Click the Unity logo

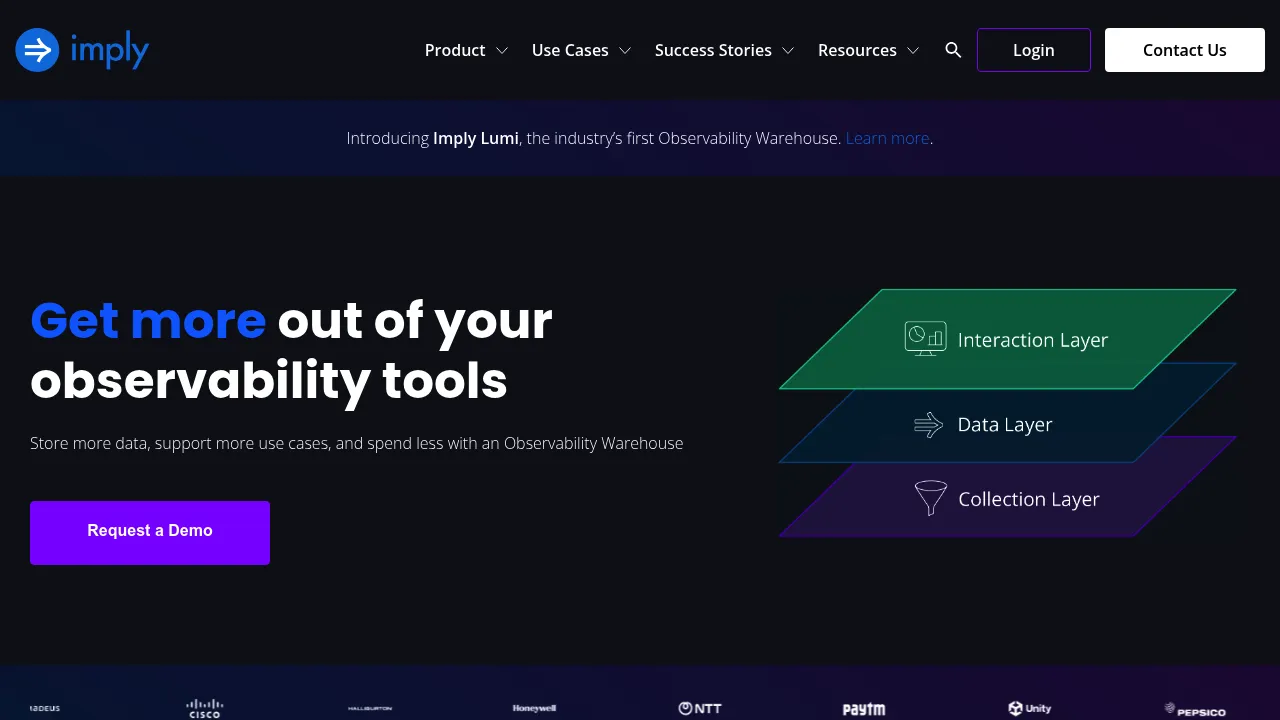tap(1030, 708)
